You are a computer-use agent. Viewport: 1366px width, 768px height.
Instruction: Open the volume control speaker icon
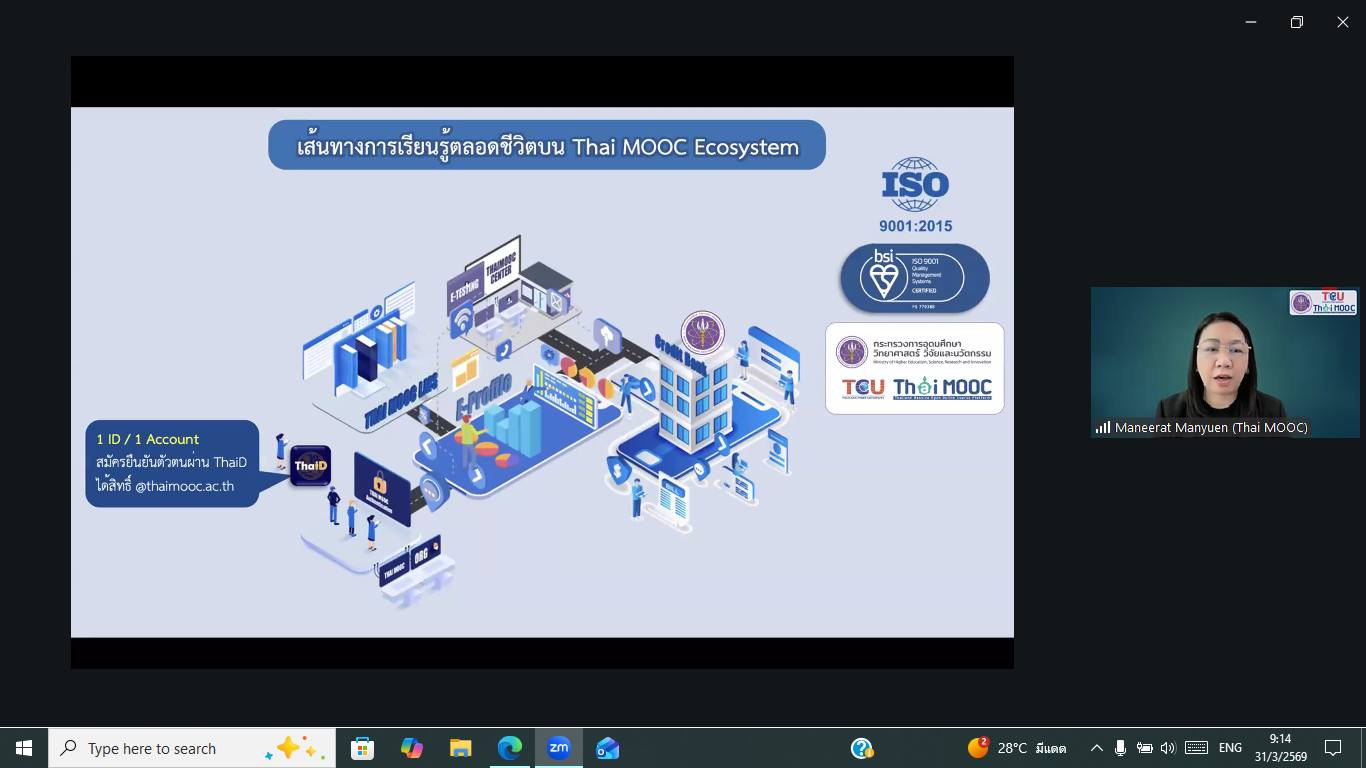[x=1168, y=748]
